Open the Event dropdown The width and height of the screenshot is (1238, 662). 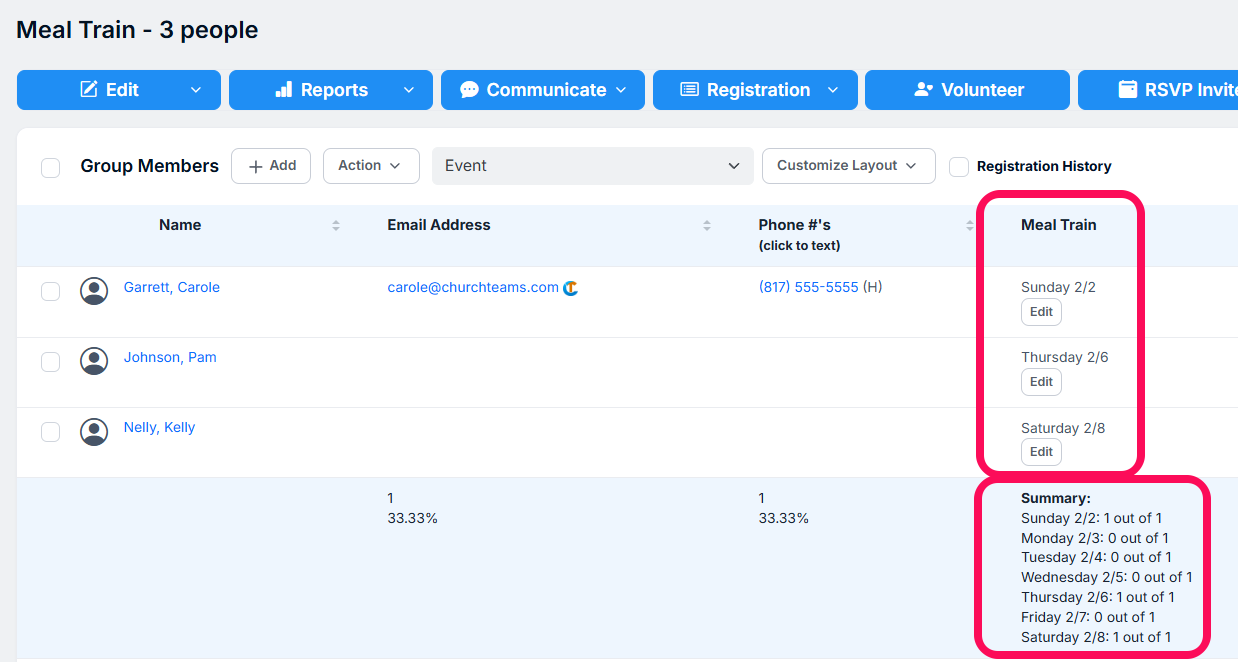[592, 165]
